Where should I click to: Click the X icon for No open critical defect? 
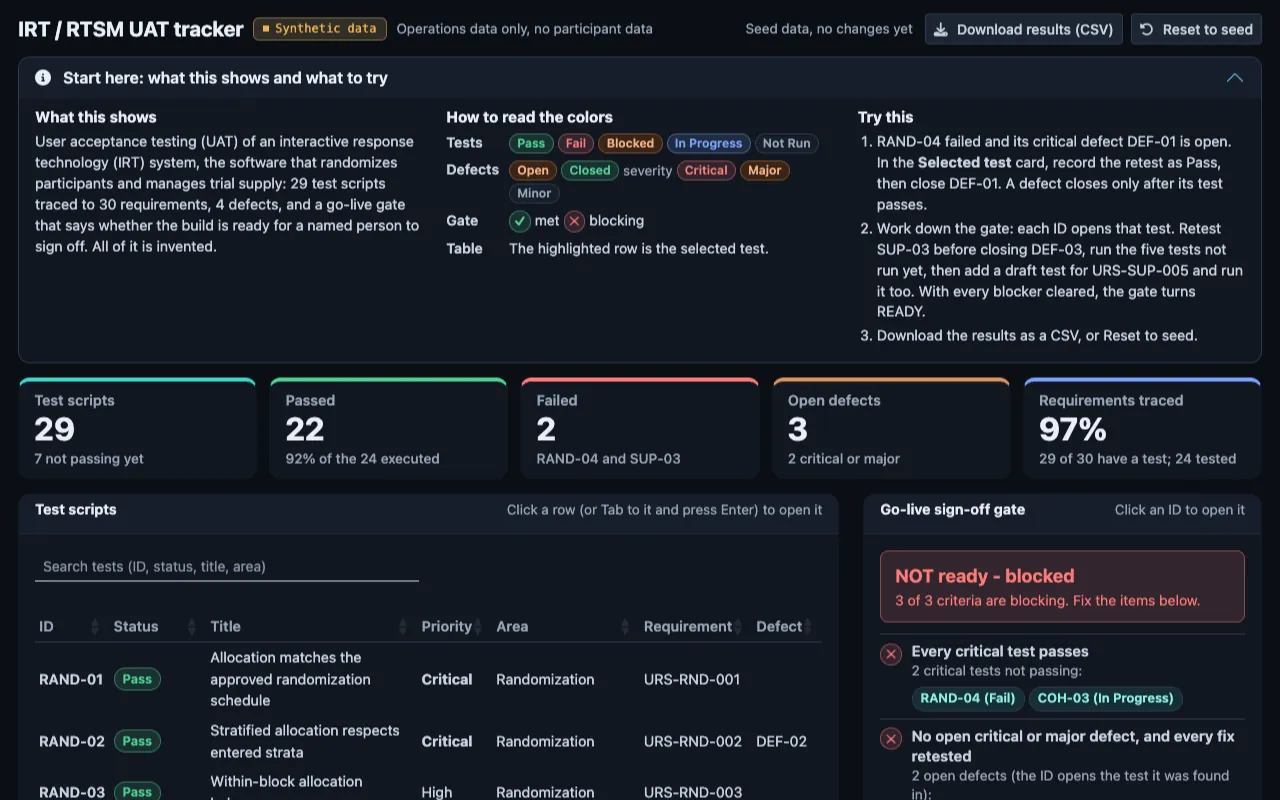pos(891,739)
